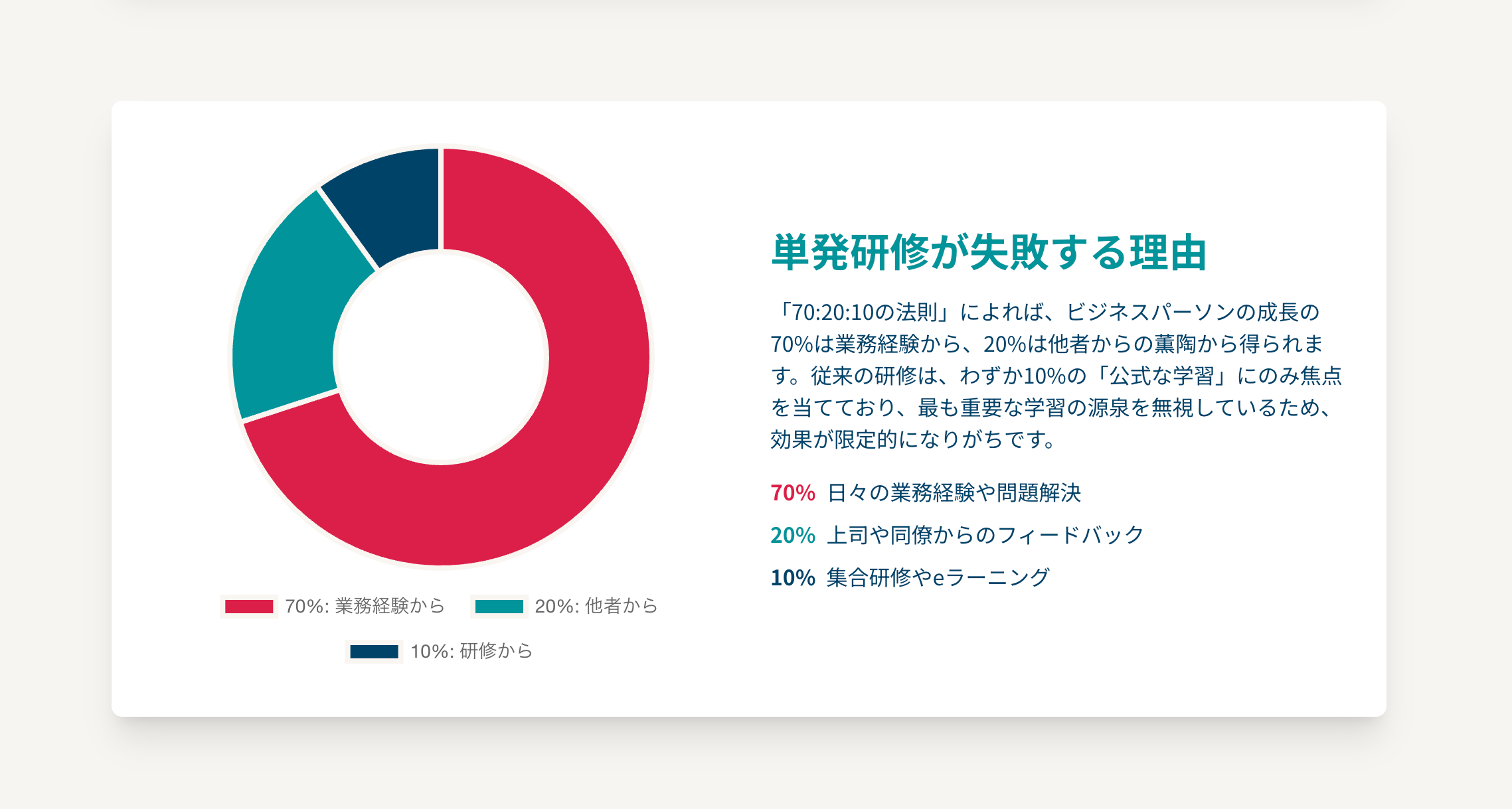
Task: Click the navy 10% bold figure in list
Action: (793, 578)
